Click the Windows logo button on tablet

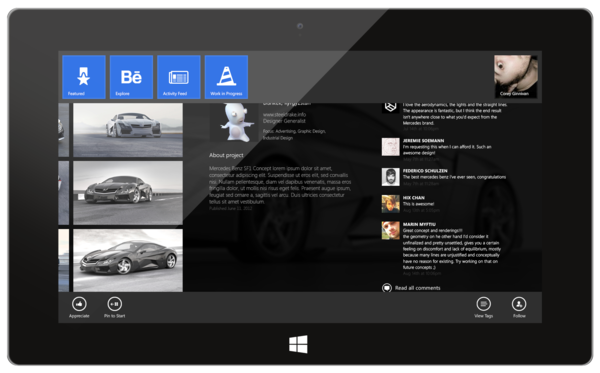coord(298,344)
